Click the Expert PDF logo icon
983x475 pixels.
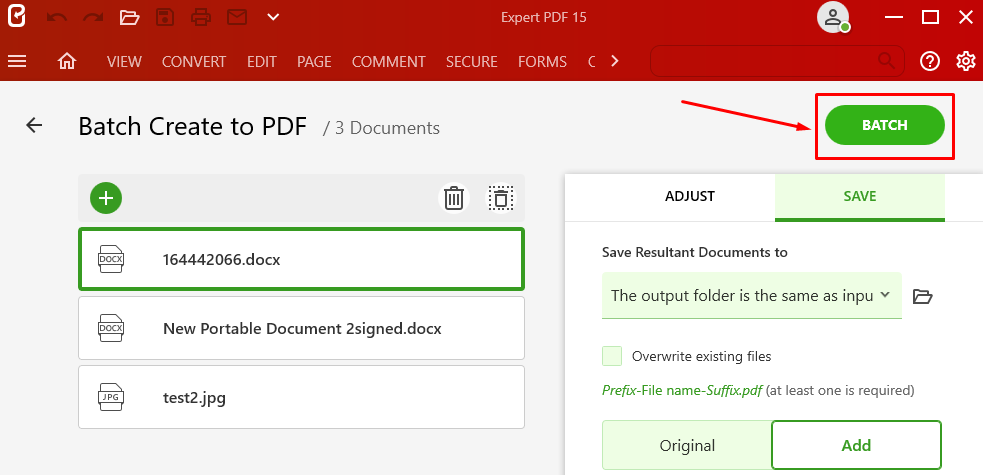tap(16, 16)
